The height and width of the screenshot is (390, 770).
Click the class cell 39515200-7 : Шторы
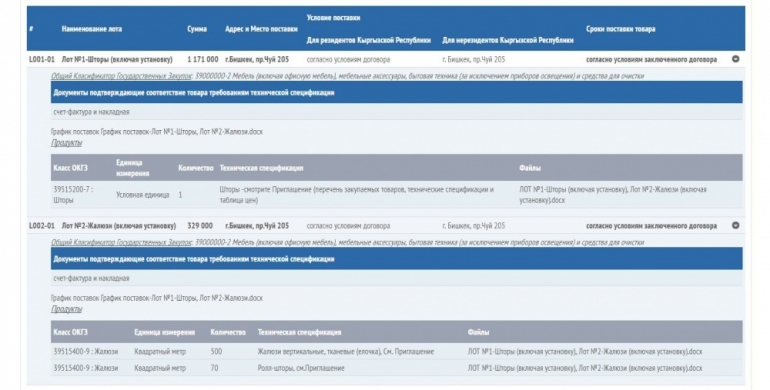(x=73, y=195)
